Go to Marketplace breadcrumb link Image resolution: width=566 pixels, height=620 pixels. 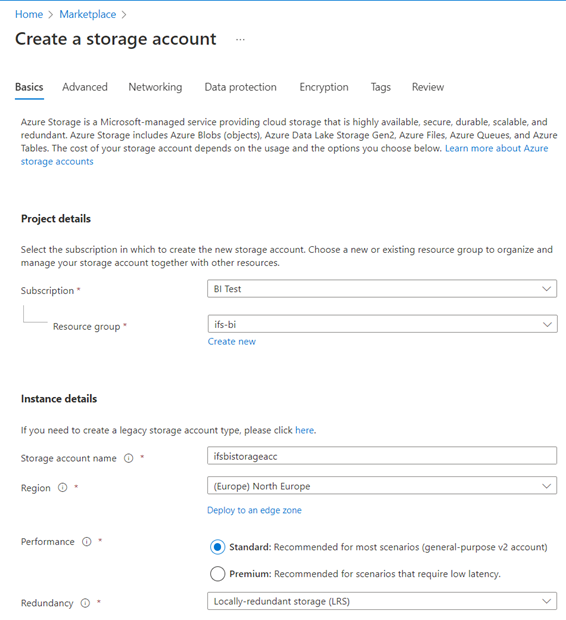[x=88, y=14]
